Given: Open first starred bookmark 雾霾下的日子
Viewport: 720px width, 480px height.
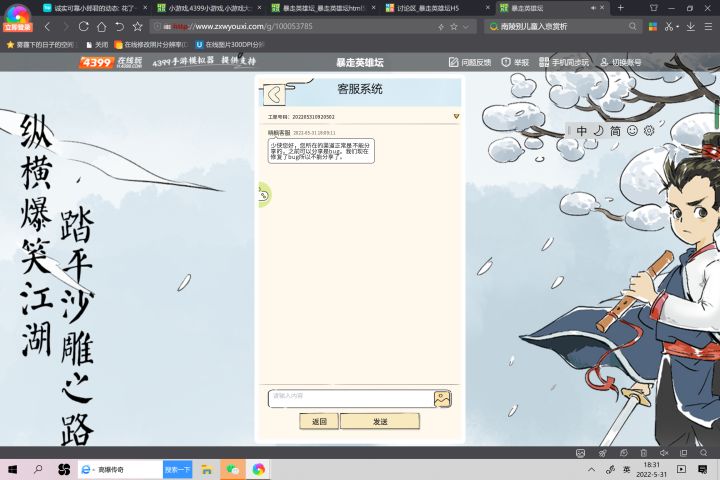Looking at the screenshot, I should [40, 45].
